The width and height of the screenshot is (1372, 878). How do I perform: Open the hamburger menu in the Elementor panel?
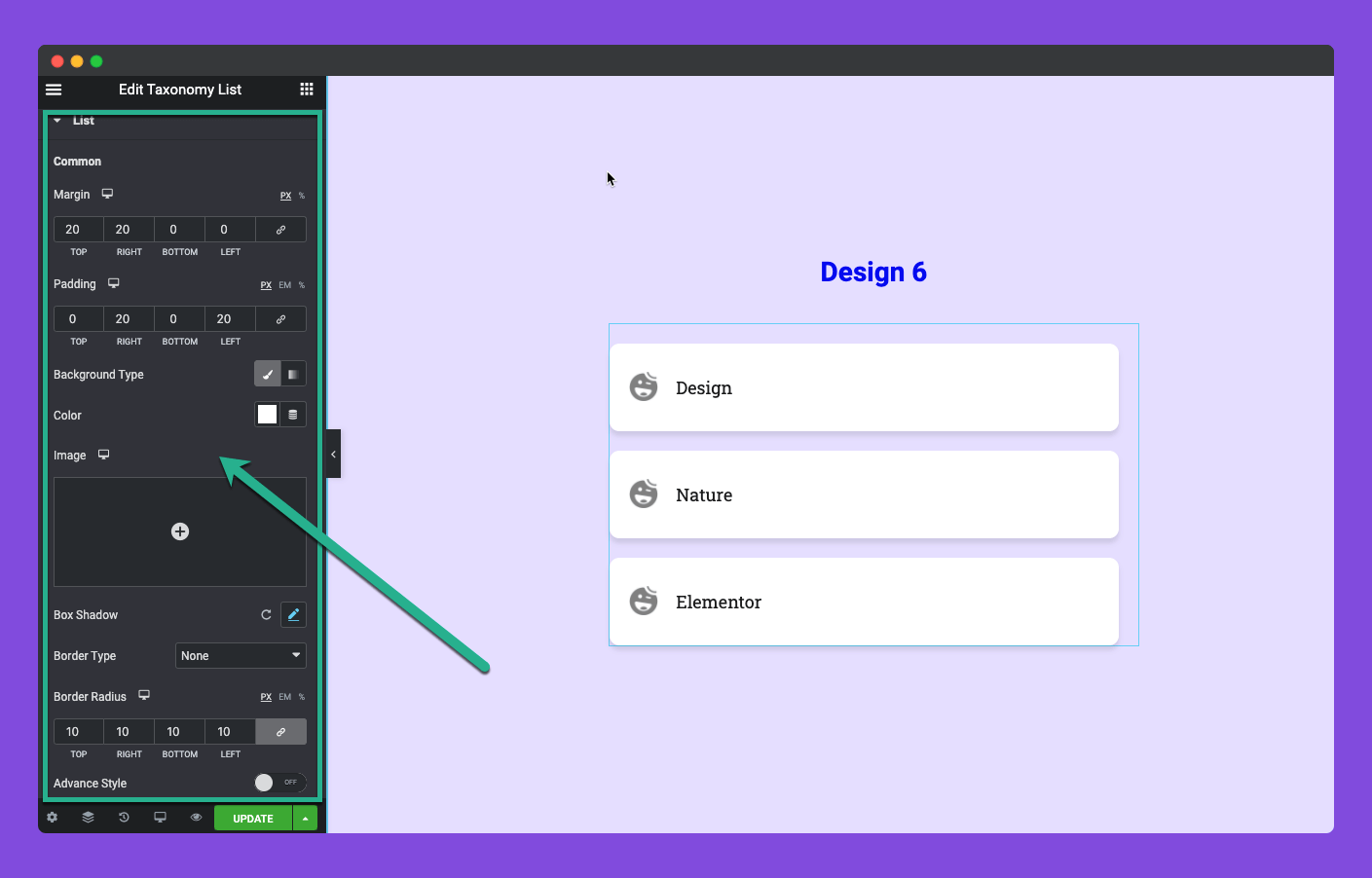click(x=54, y=90)
